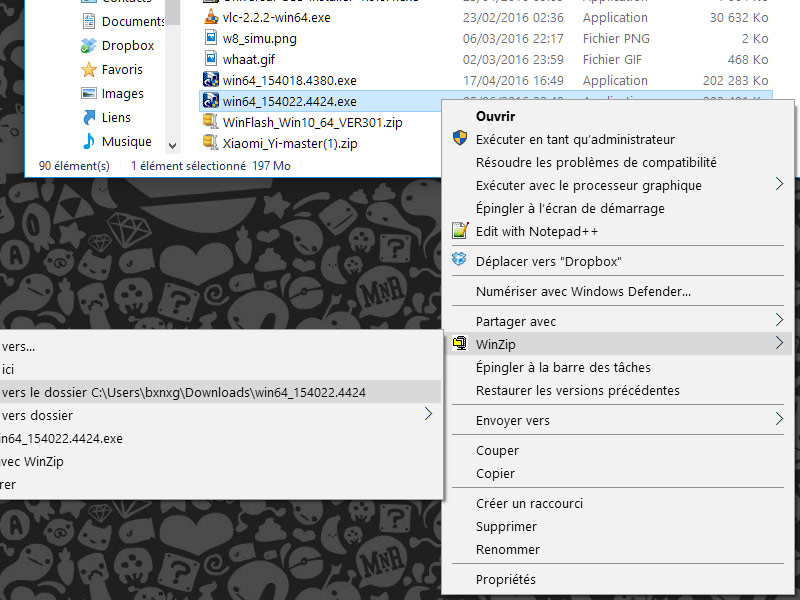Select Numériser avec Windows Defender
Viewport: 800px width, 600px height.
pyautogui.click(x=583, y=291)
